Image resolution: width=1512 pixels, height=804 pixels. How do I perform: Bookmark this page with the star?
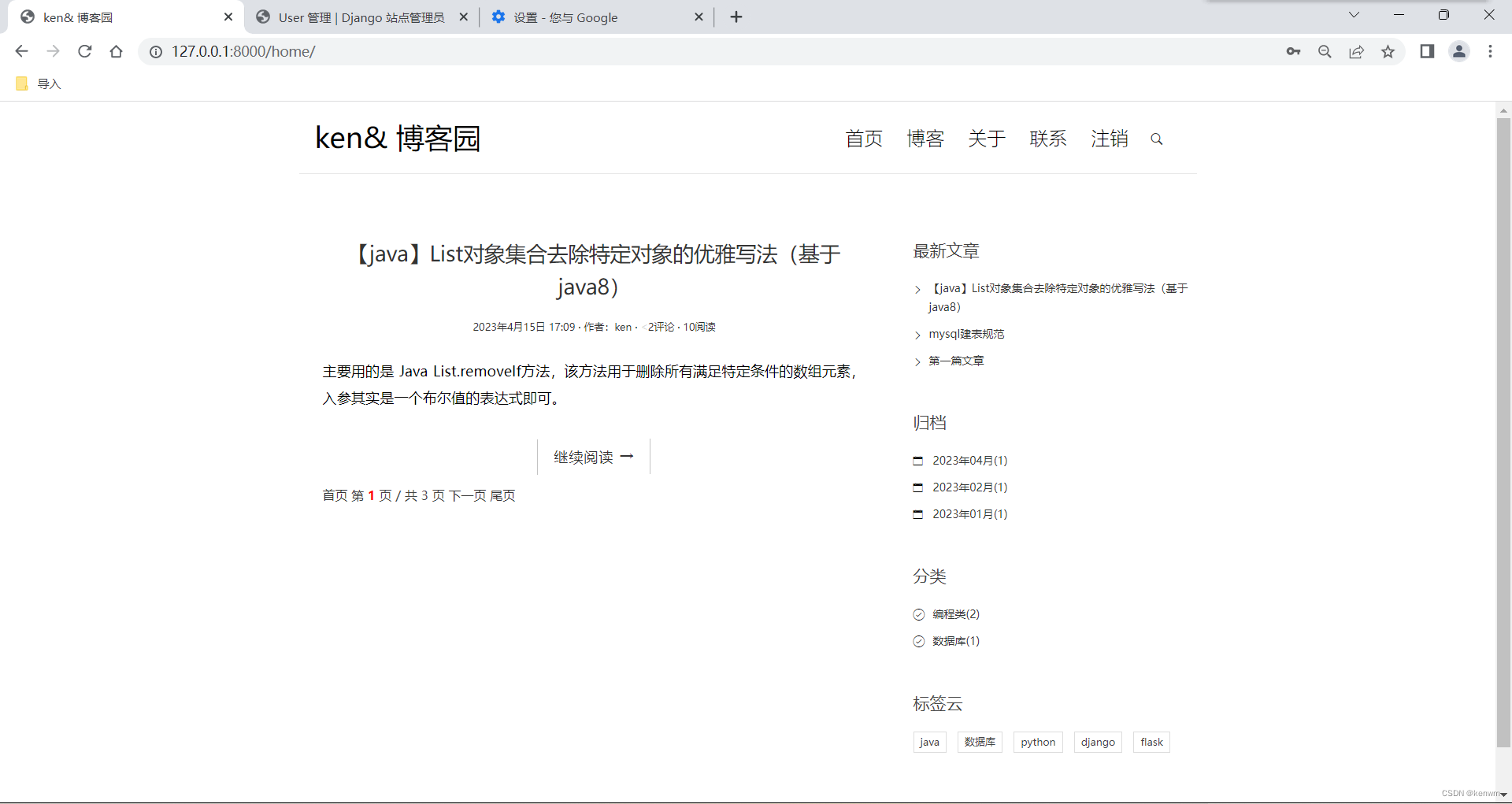(1388, 51)
